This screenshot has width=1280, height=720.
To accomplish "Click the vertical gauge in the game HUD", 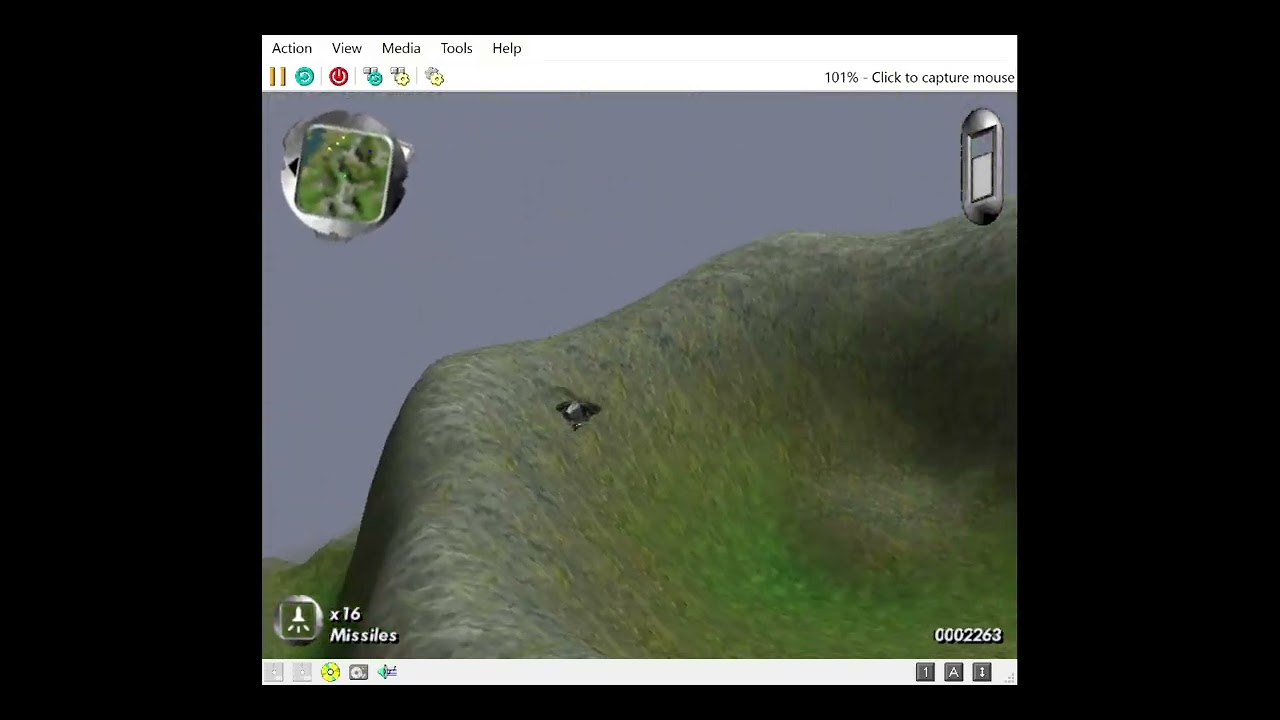I will coord(982,166).
